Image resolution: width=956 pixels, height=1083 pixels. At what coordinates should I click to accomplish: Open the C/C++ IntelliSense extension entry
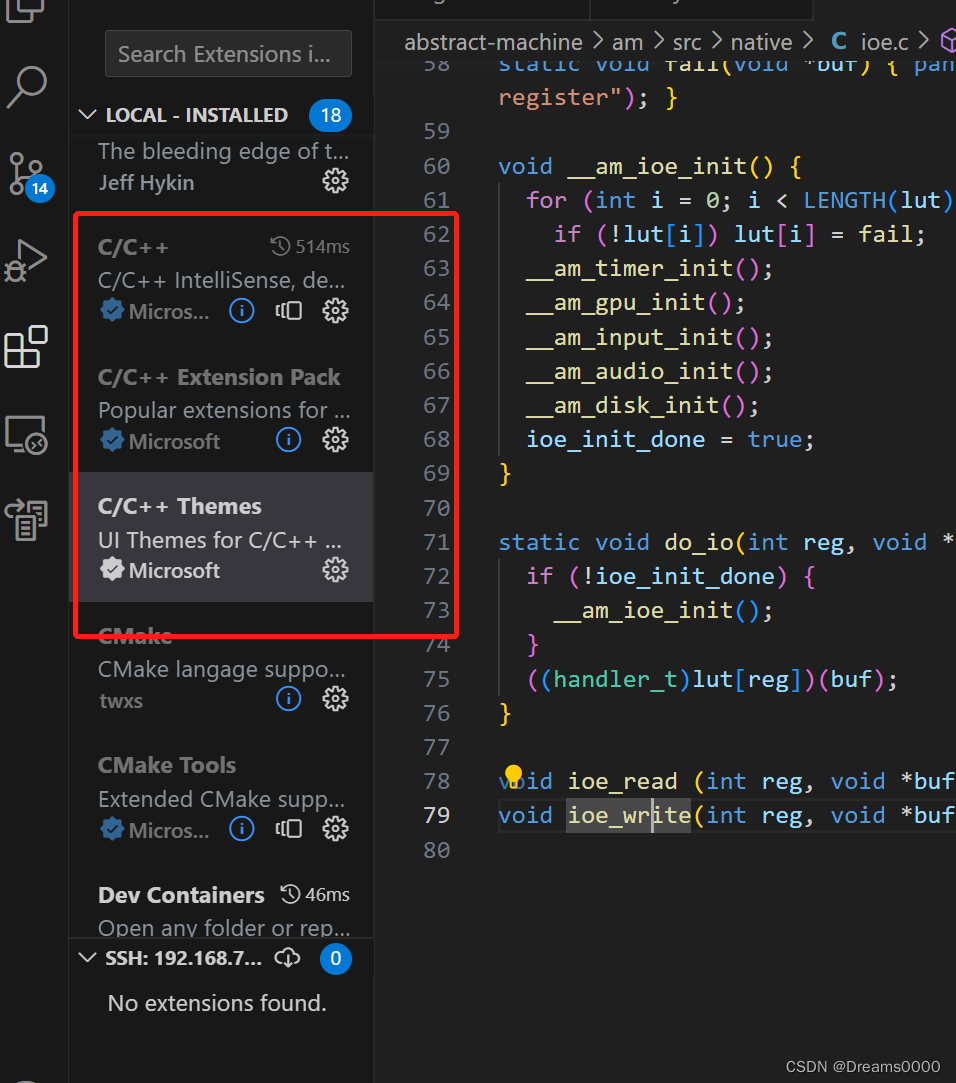click(x=221, y=279)
